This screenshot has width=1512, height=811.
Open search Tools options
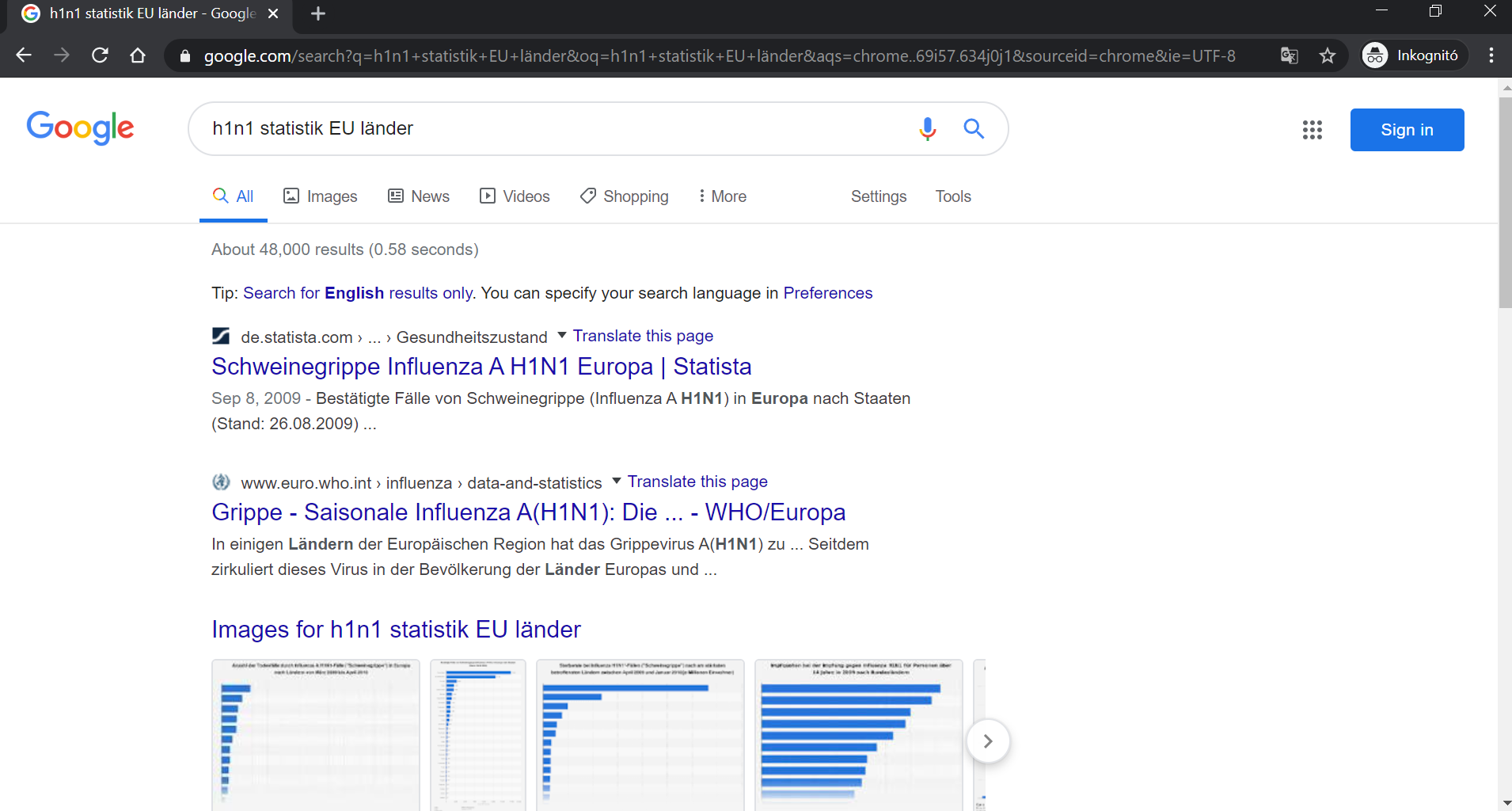tap(953, 196)
